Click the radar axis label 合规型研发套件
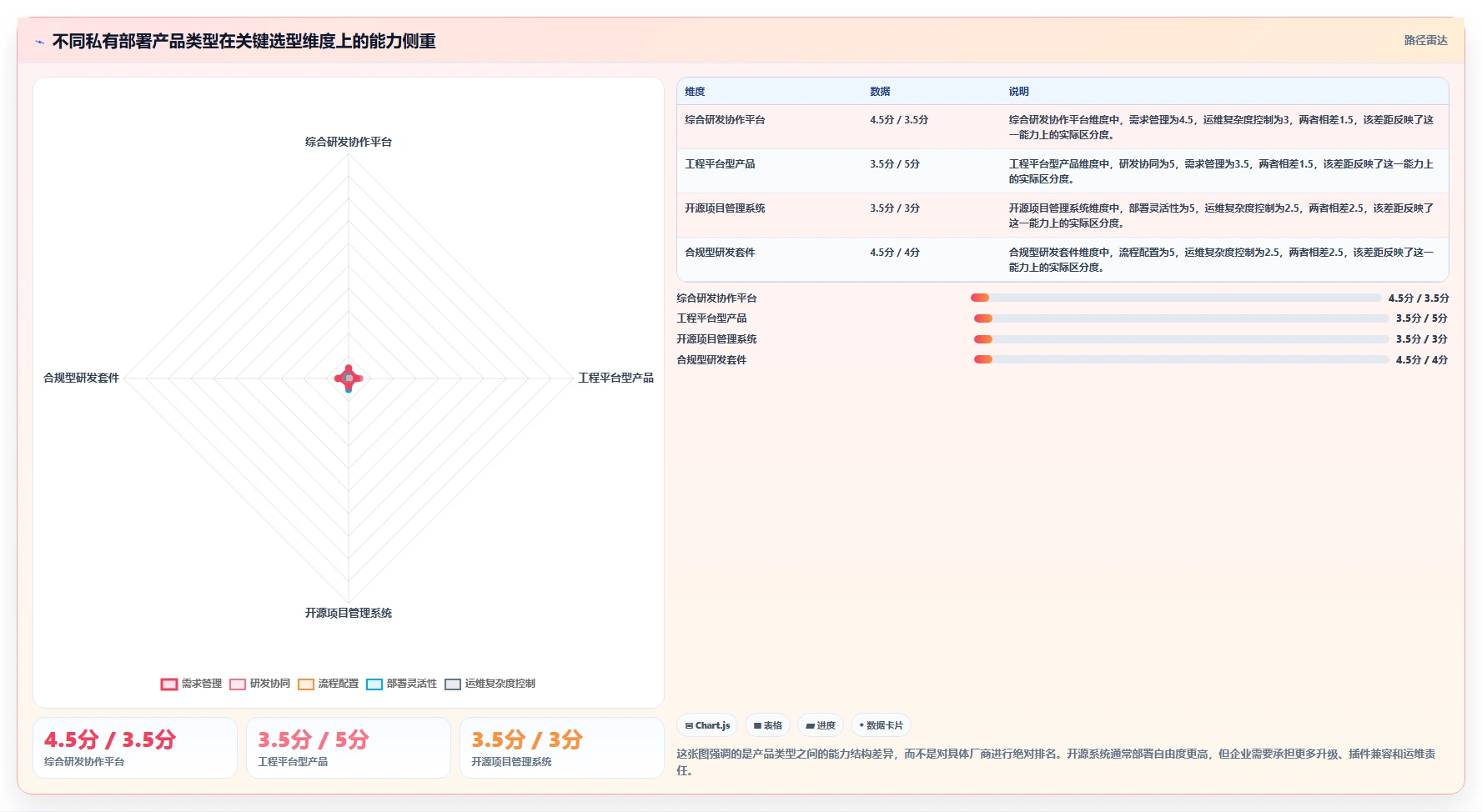Viewport: 1482px width, 812px height. 81,378
